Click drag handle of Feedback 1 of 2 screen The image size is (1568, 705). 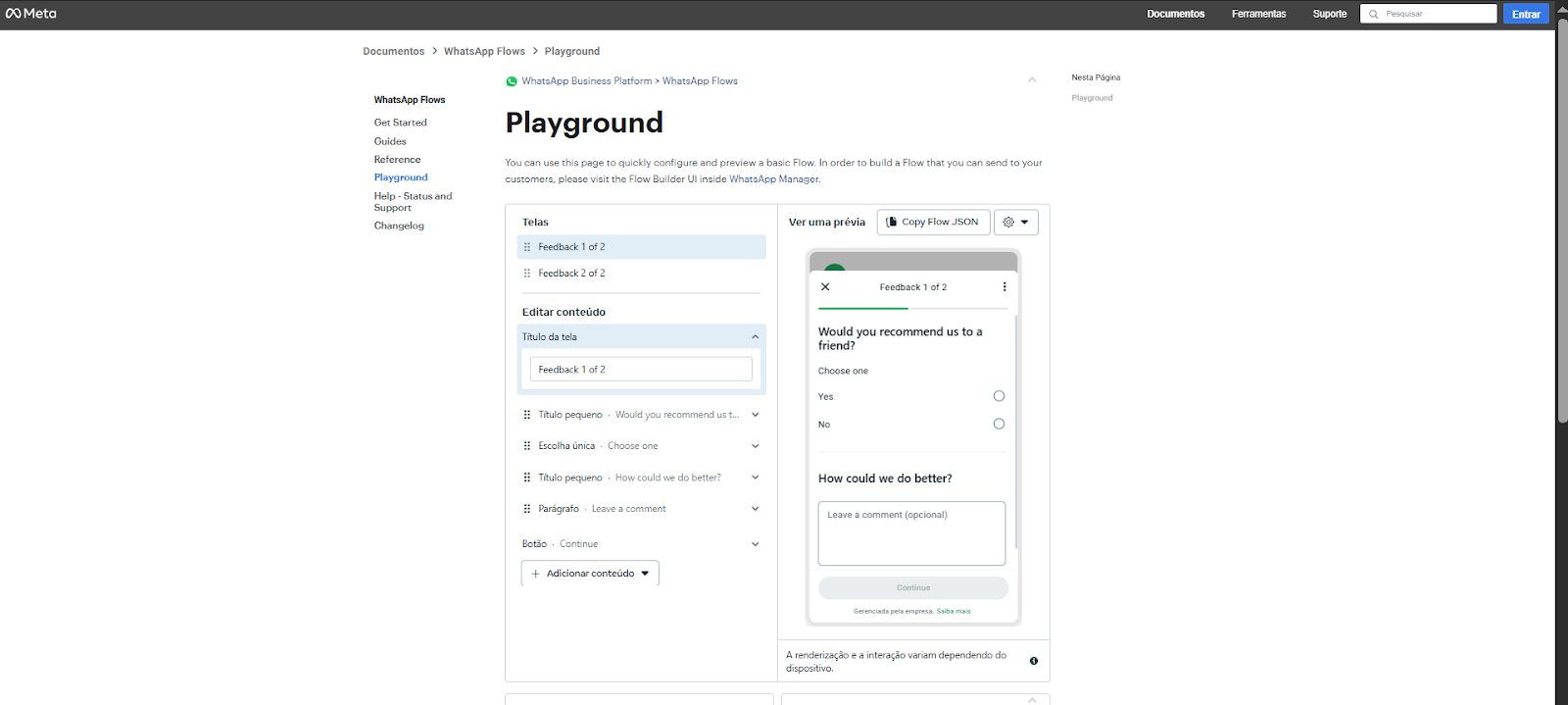pos(527,247)
